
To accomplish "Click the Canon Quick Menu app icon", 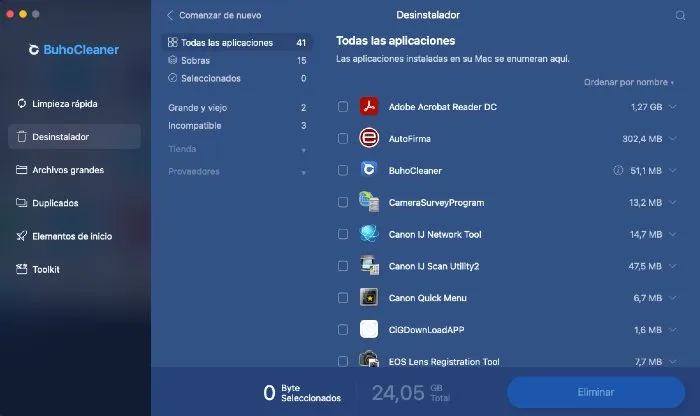I will [x=369, y=297].
